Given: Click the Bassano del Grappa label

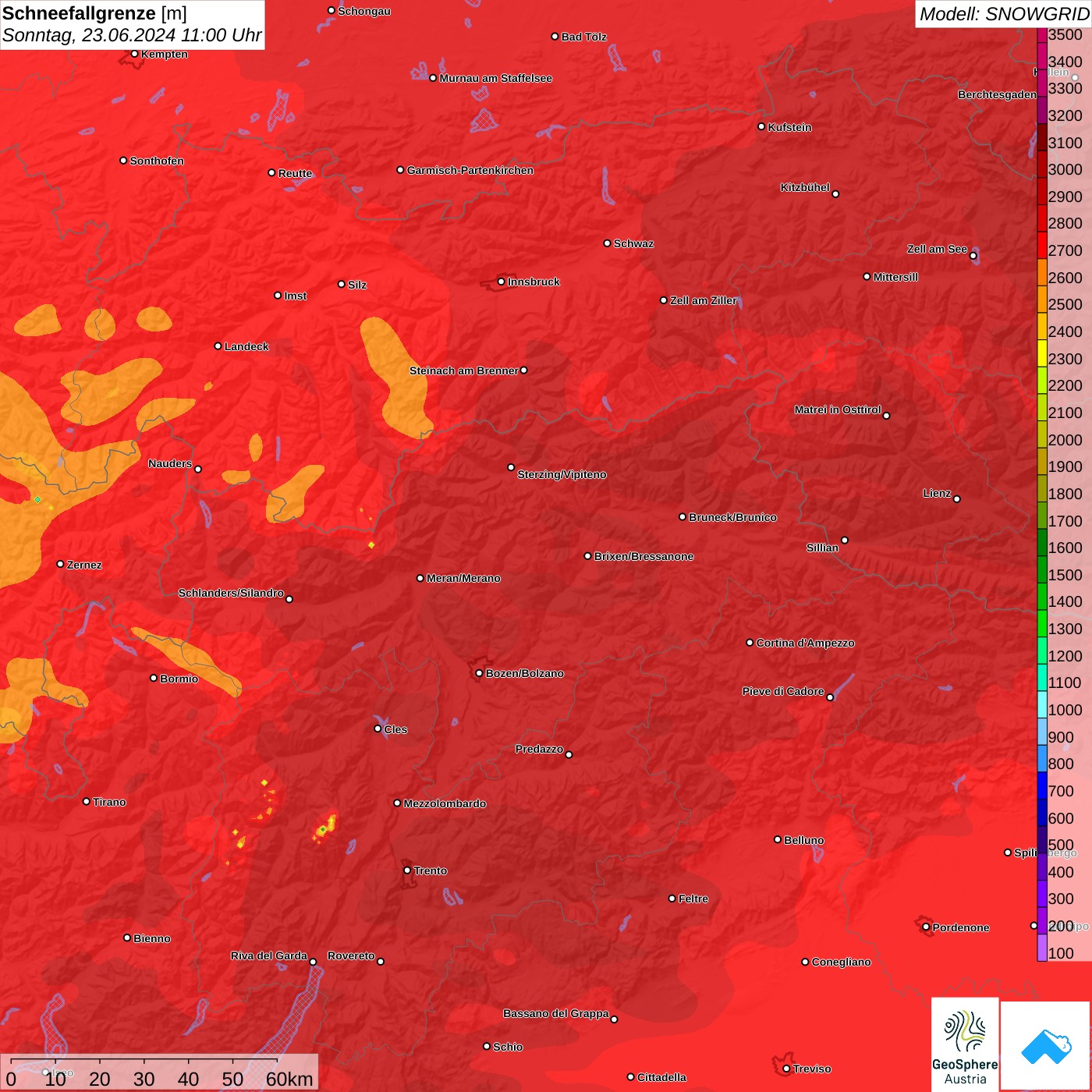Looking at the screenshot, I should pyautogui.click(x=556, y=1013).
